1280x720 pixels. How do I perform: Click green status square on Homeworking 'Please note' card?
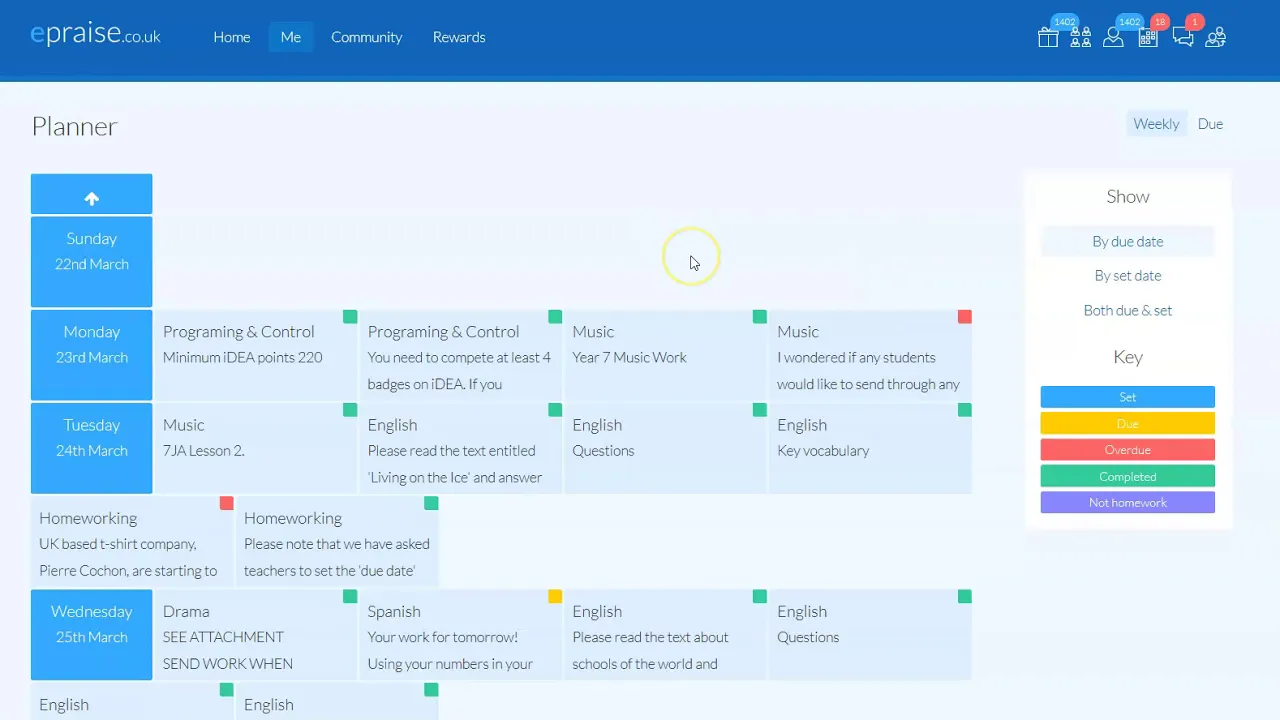(x=431, y=503)
